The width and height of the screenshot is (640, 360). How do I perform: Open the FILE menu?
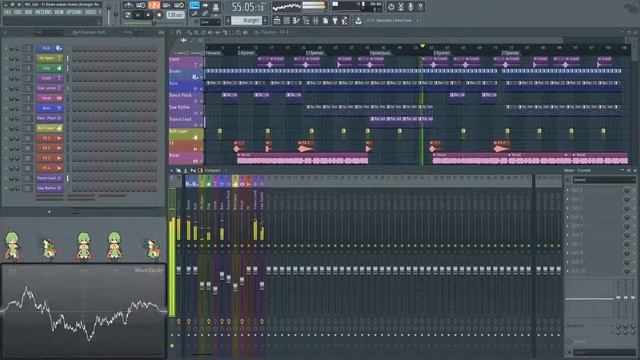[7, 12]
